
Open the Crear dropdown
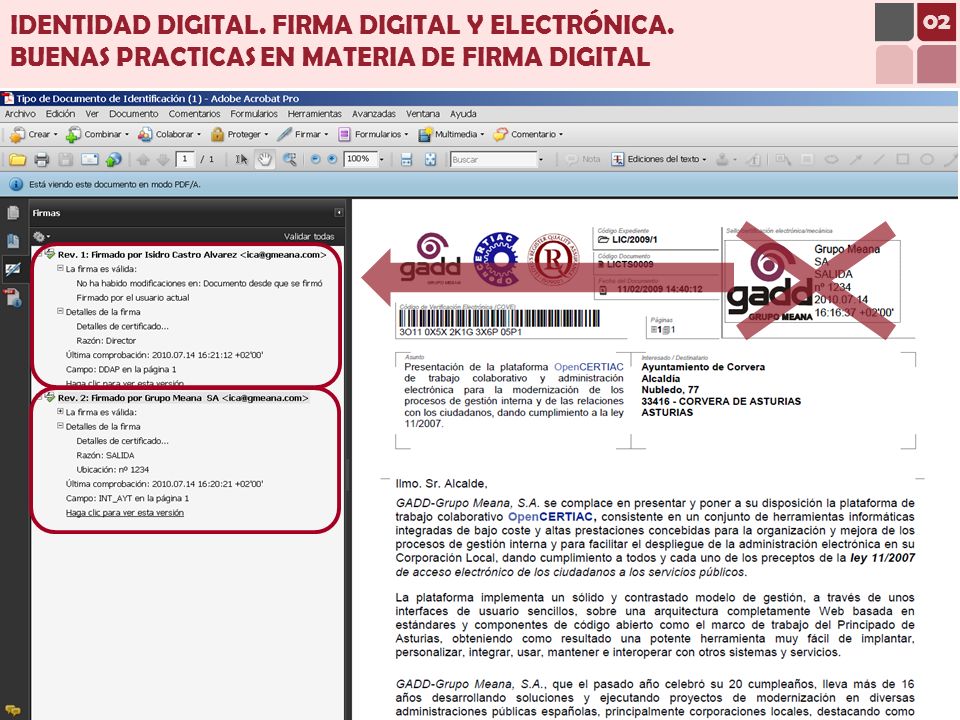click(34, 134)
